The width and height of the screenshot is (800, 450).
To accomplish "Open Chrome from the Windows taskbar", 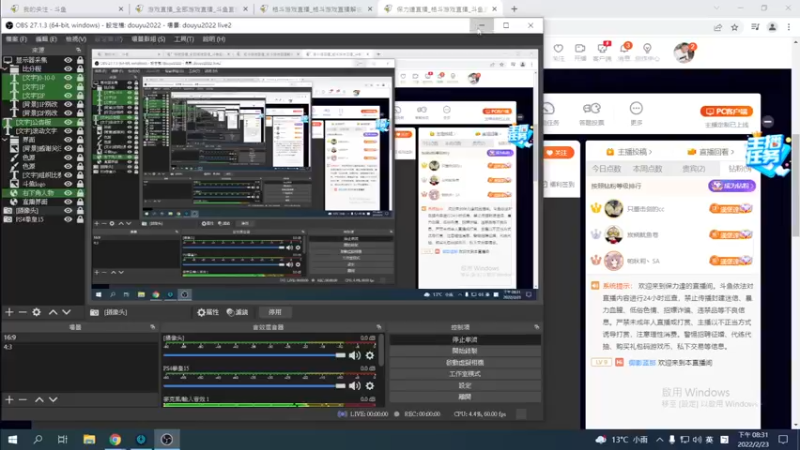I will (x=115, y=439).
